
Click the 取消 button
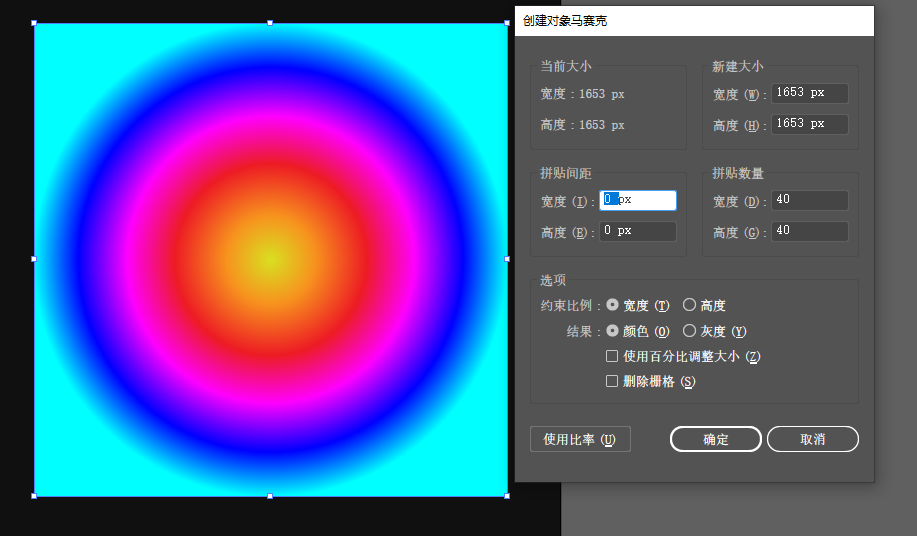813,439
